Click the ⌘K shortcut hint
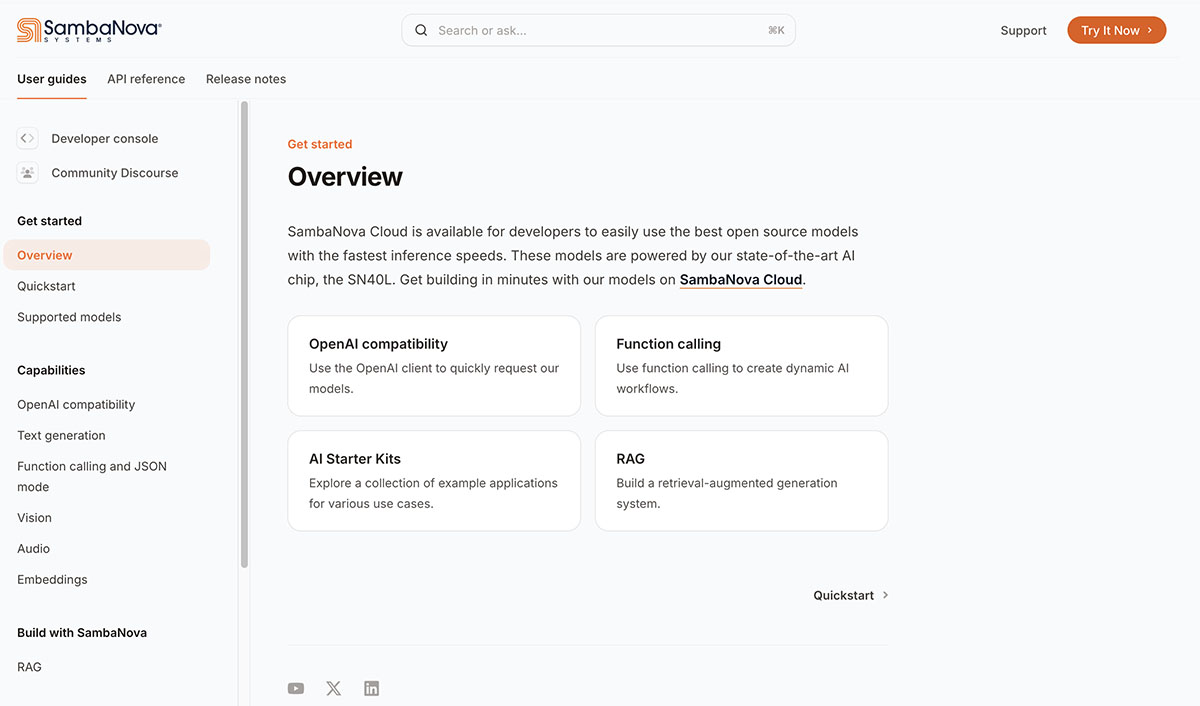 (x=776, y=30)
